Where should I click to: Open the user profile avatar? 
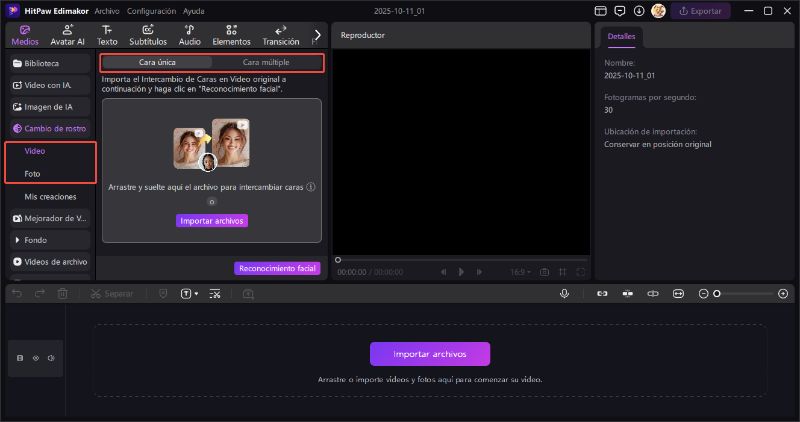658,11
